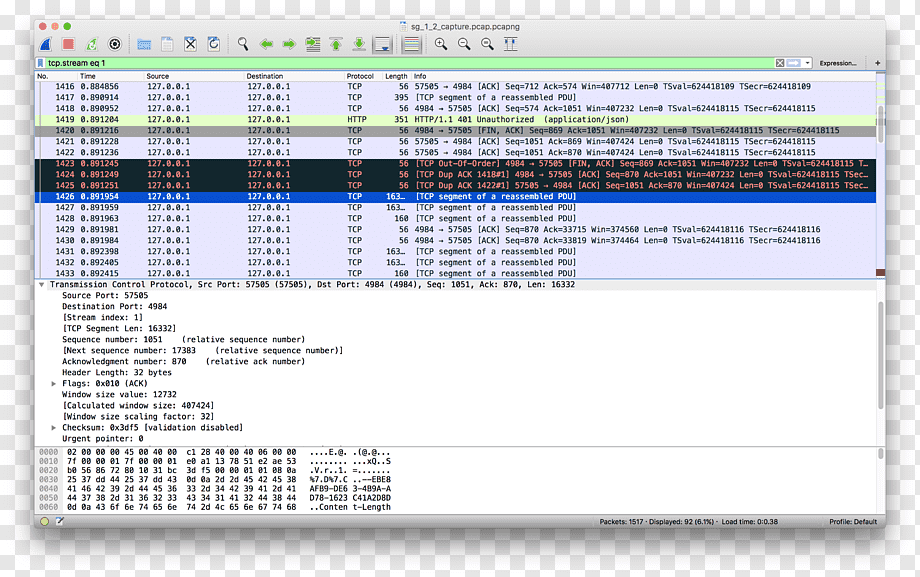Viewport: 920px width, 577px height.
Task: Open the Expression… dialog
Action: click(838, 63)
